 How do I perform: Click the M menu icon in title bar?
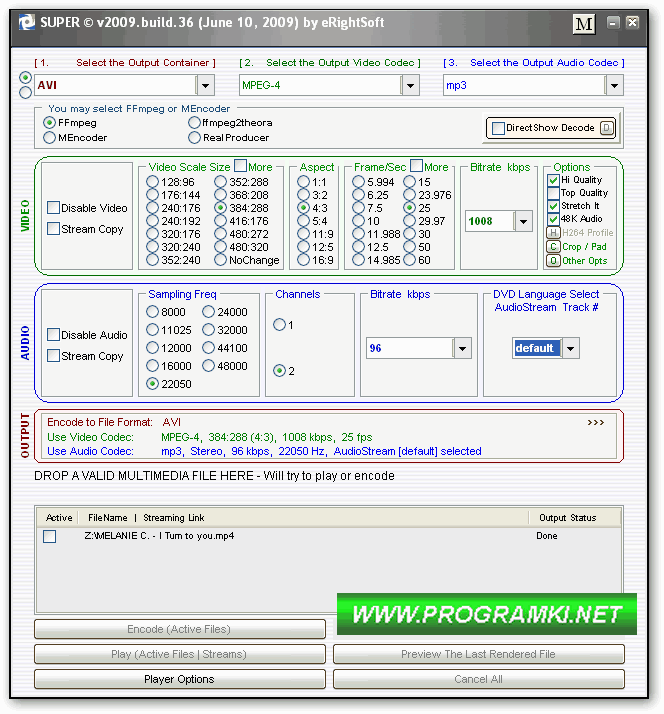coord(583,23)
